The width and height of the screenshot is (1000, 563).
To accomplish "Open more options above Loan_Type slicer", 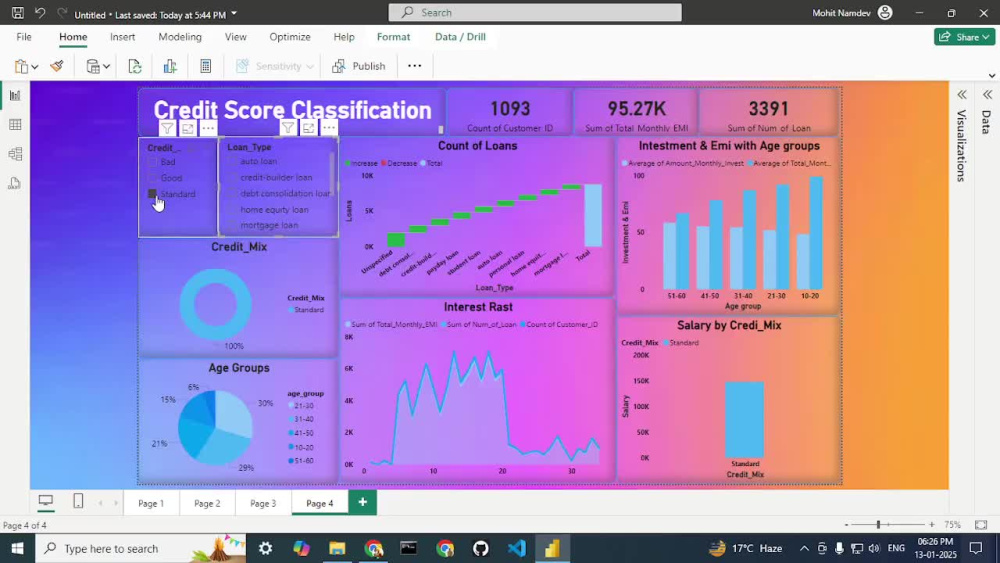I will point(329,128).
